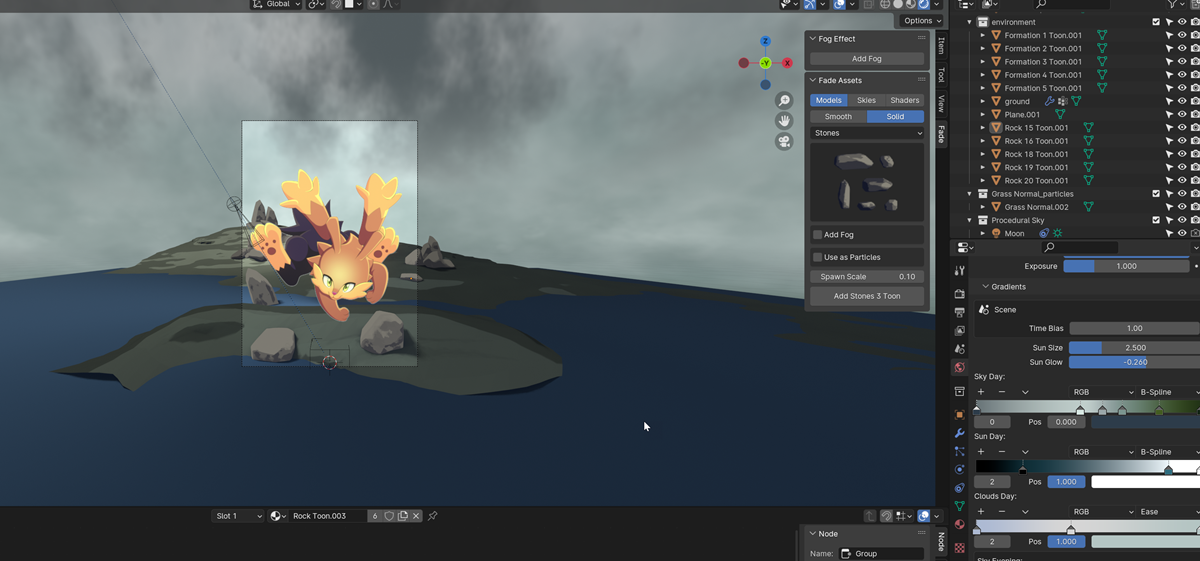The image size is (1200, 561).
Task: Open the Options dropdown in viewport header
Action: 920,20
